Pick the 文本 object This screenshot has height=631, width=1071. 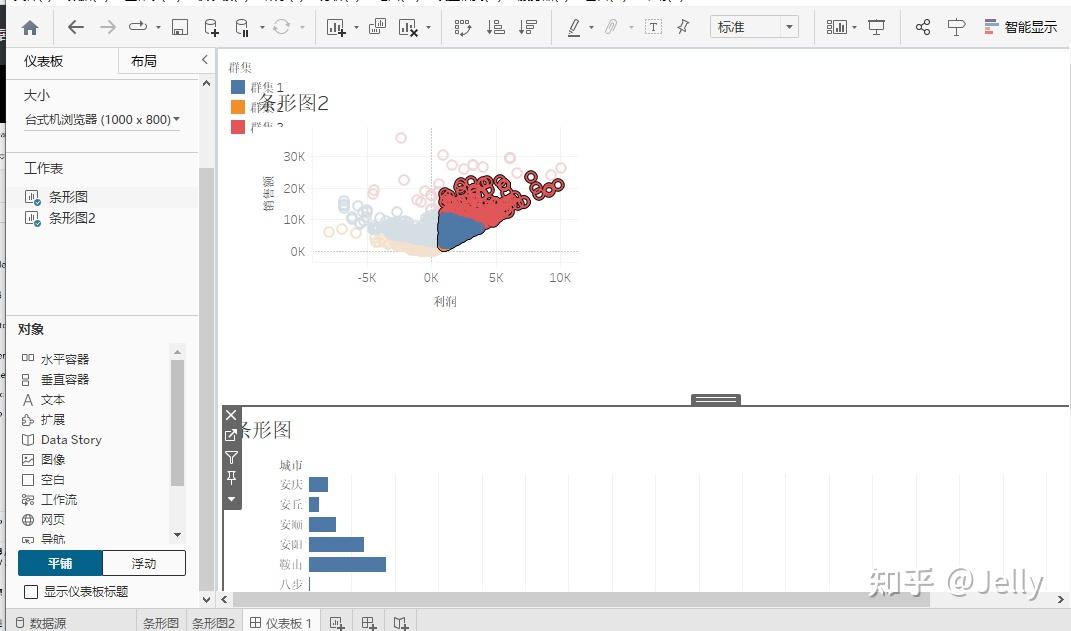[53, 399]
